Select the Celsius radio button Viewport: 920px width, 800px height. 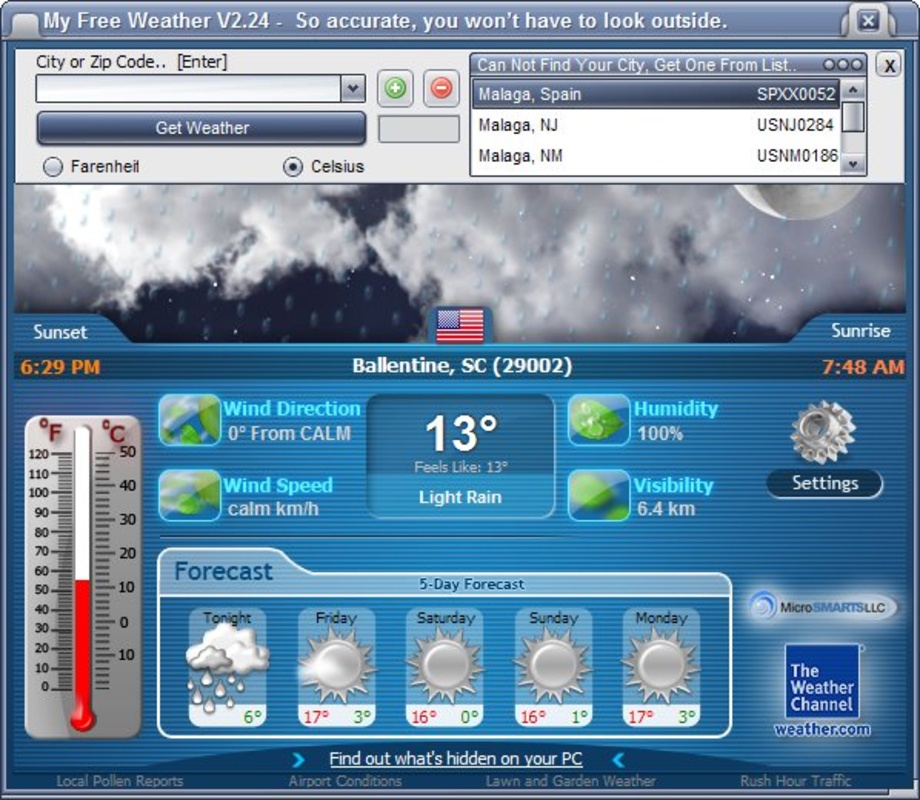tap(293, 167)
